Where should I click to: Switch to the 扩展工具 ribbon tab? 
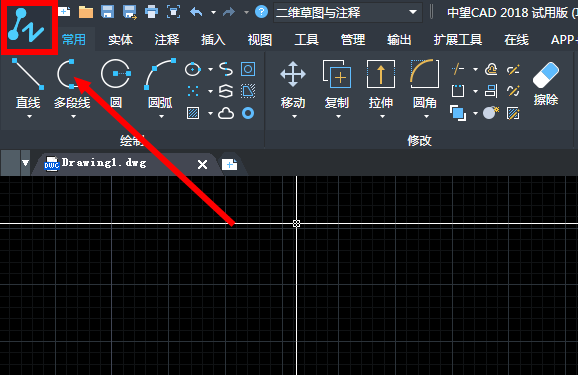pyautogui.click(x=458, y=39)
